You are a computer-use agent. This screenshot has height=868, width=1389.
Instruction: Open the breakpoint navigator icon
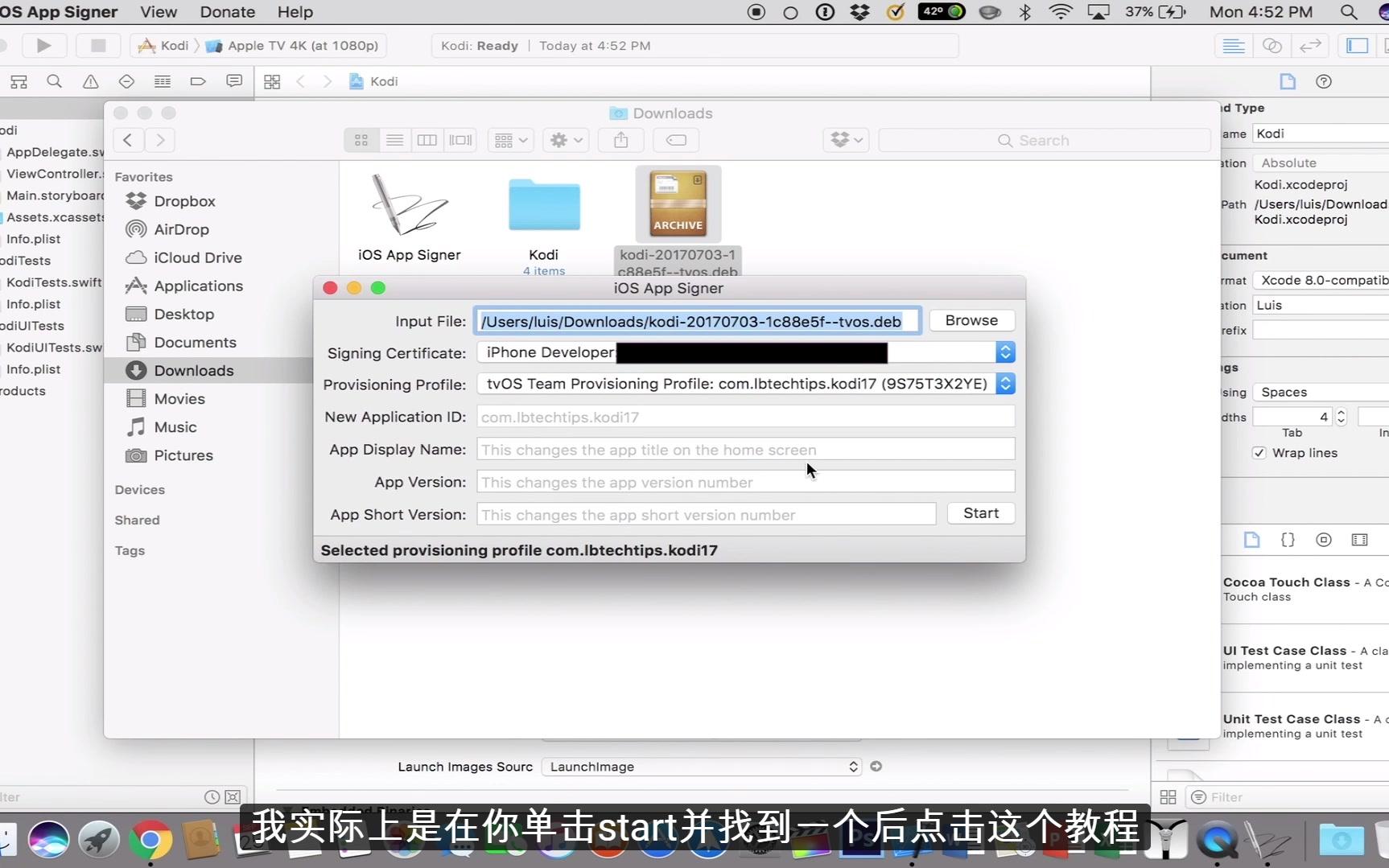(x=198, y=81)
